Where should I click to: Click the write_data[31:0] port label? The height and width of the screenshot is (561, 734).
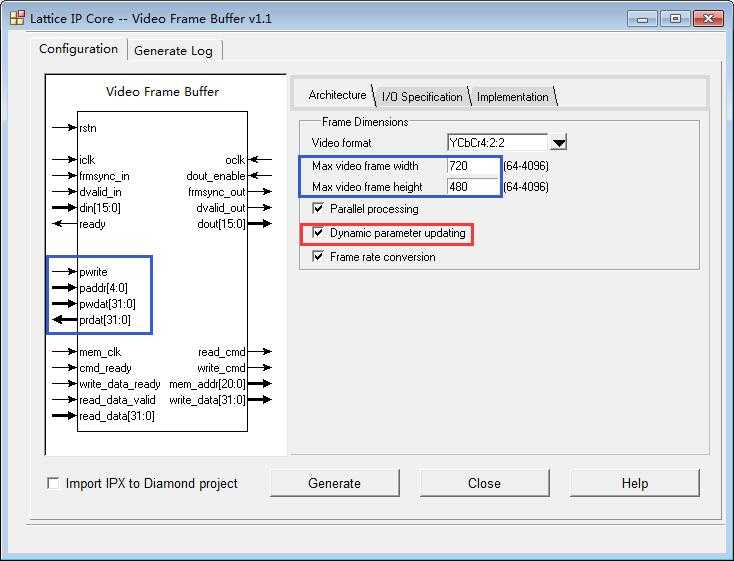point(207,400)
